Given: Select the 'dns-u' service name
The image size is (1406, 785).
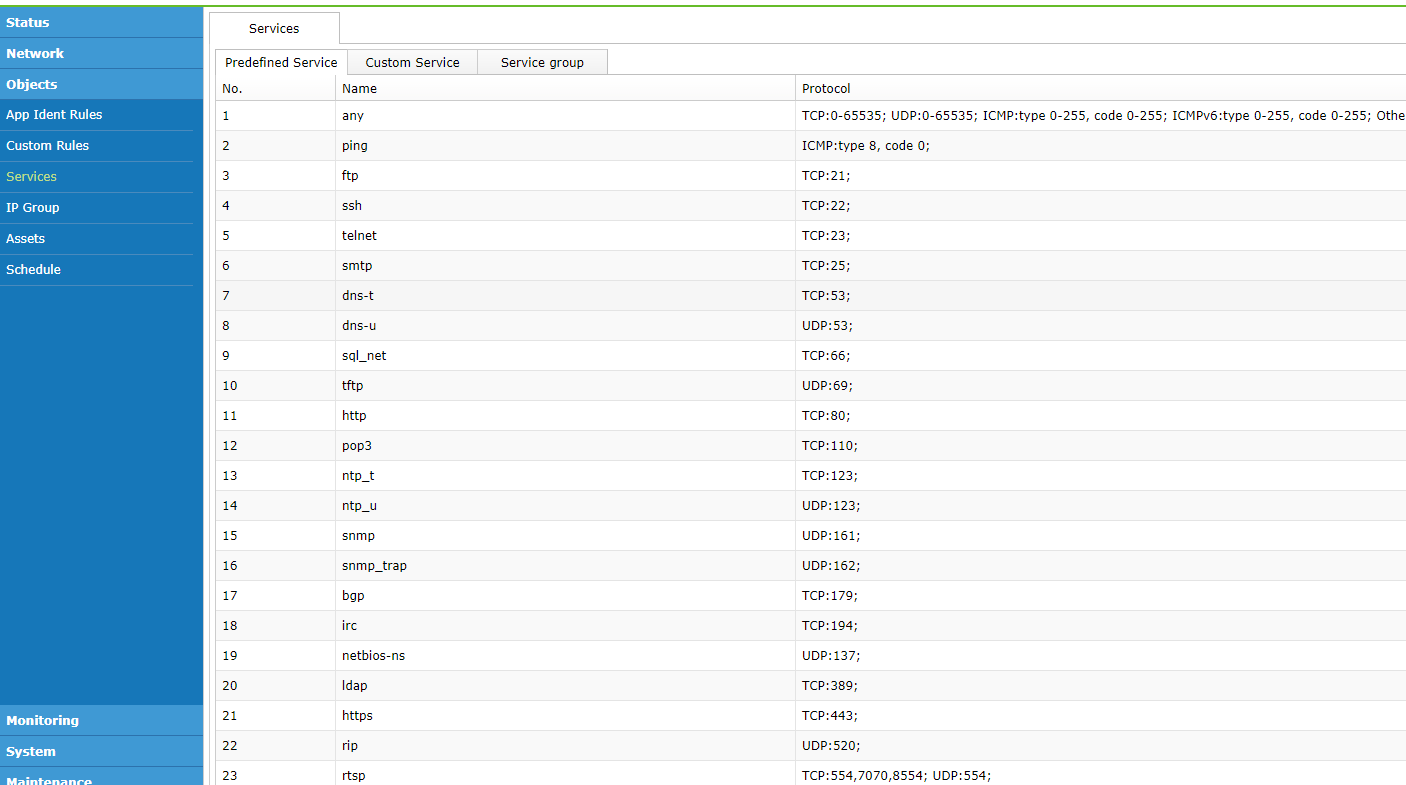Looking at the screenshot, I should [x=359, y=326].
